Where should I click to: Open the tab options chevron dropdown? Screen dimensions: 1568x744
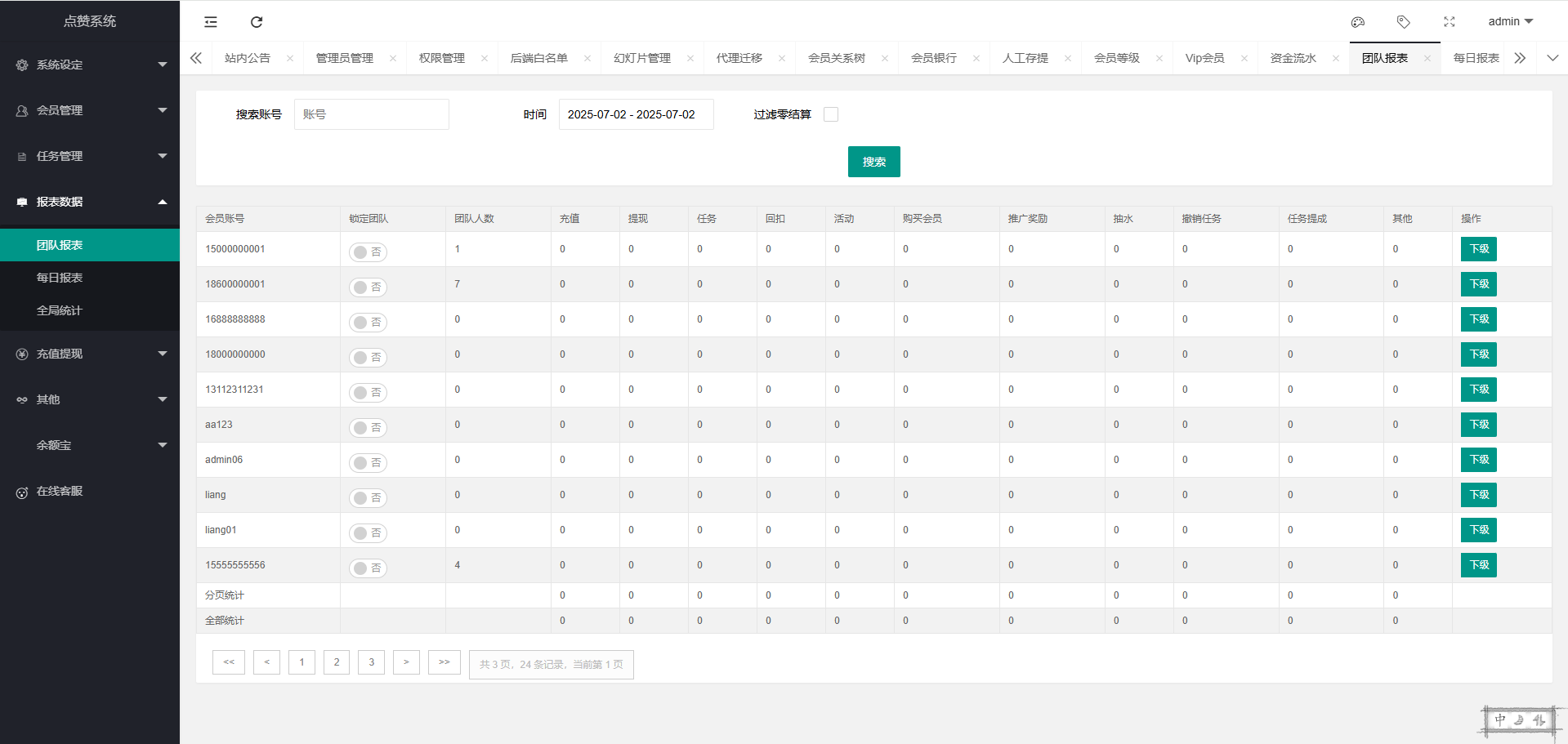pyautogui.click(x=1552, y=58)
